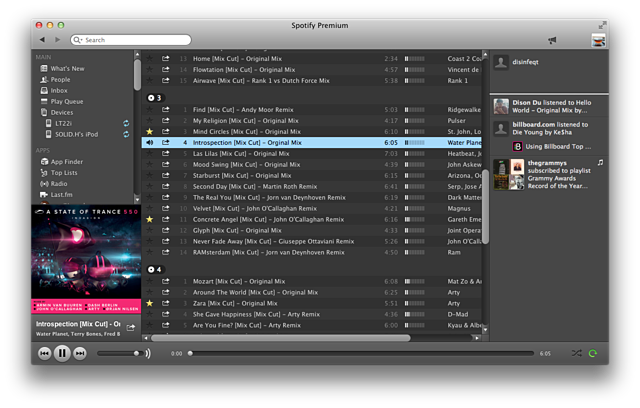Click the speaker icon beside the volume slider
This screenshot has width=640, height=408.
tap(148, 353)
